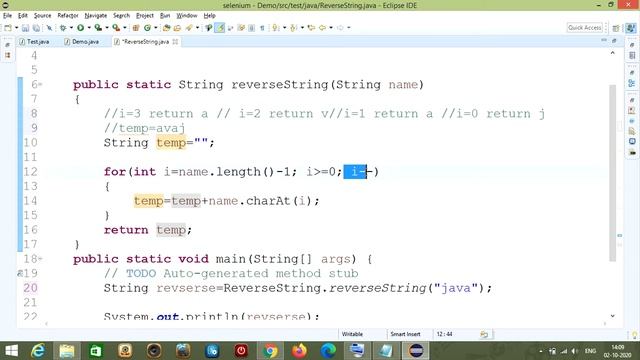Toggle the Breadcrumb toolbar button

click(209, 28)
